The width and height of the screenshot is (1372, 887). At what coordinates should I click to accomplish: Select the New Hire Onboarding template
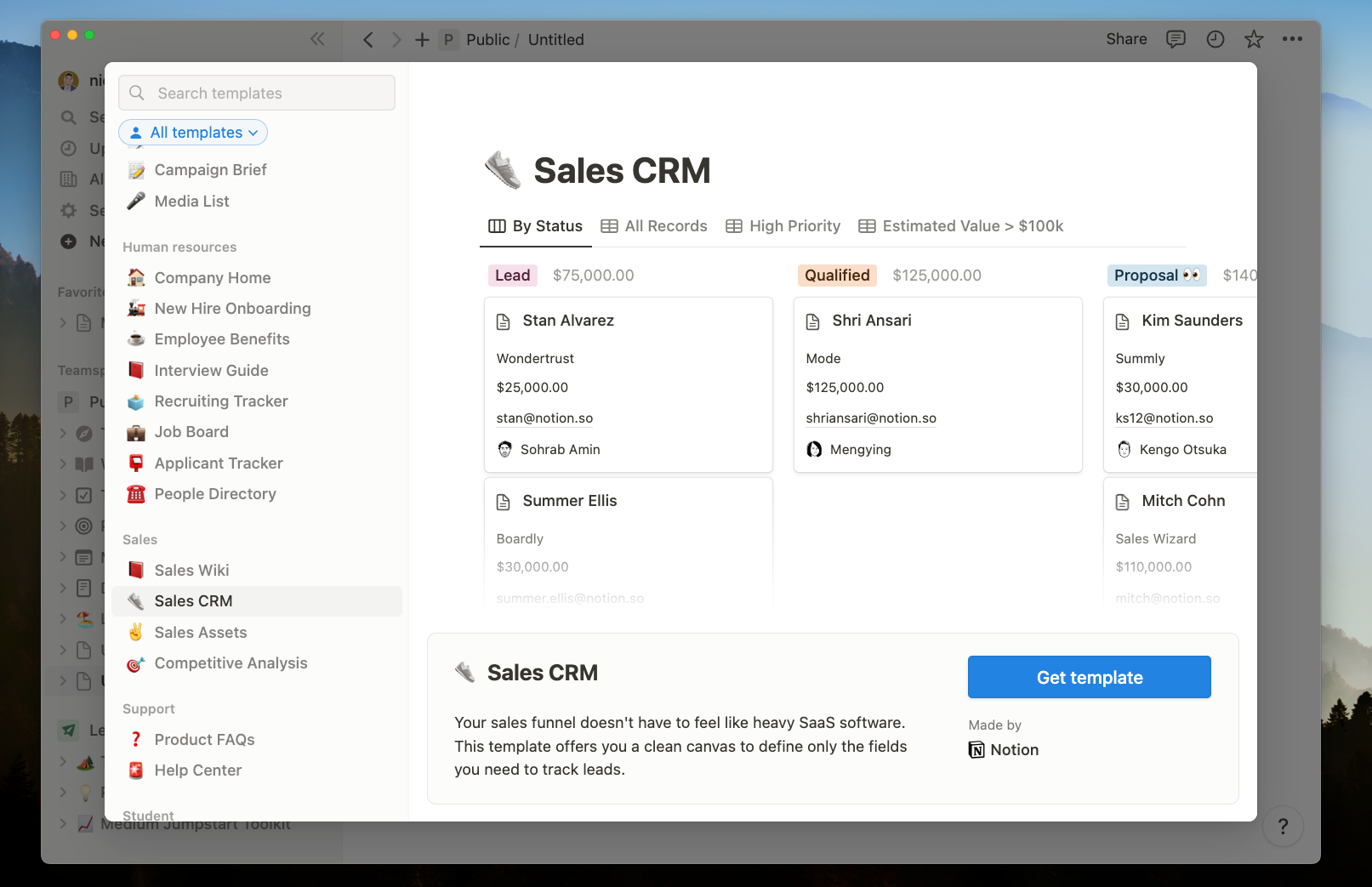coord(256,309)
